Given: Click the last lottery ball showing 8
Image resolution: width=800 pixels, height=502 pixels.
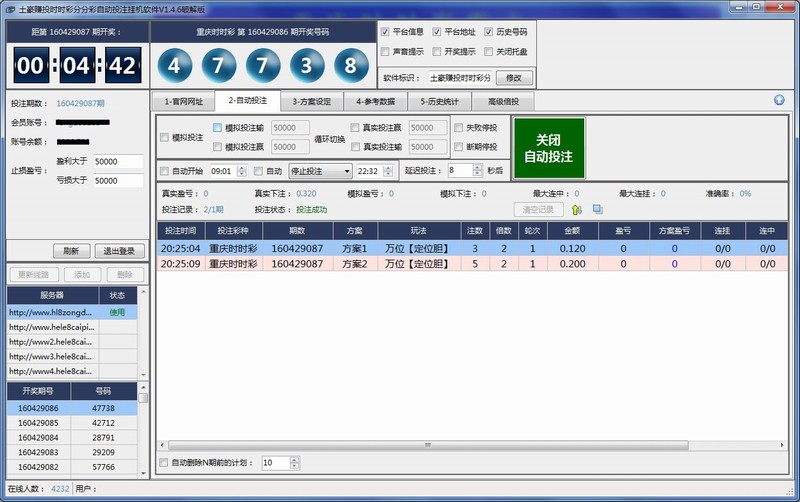Looking at the screenshot, I should (x=349, y=67).
